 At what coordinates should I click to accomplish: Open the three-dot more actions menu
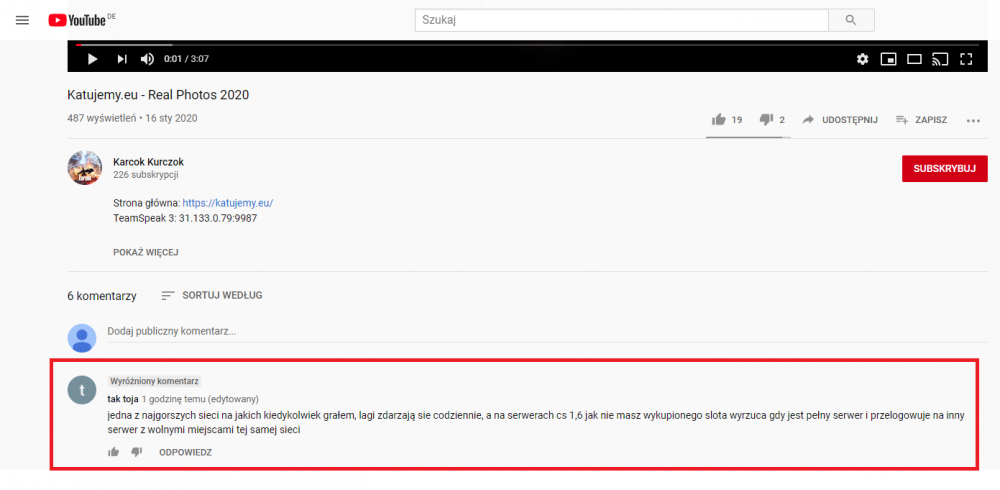(973, 120)
